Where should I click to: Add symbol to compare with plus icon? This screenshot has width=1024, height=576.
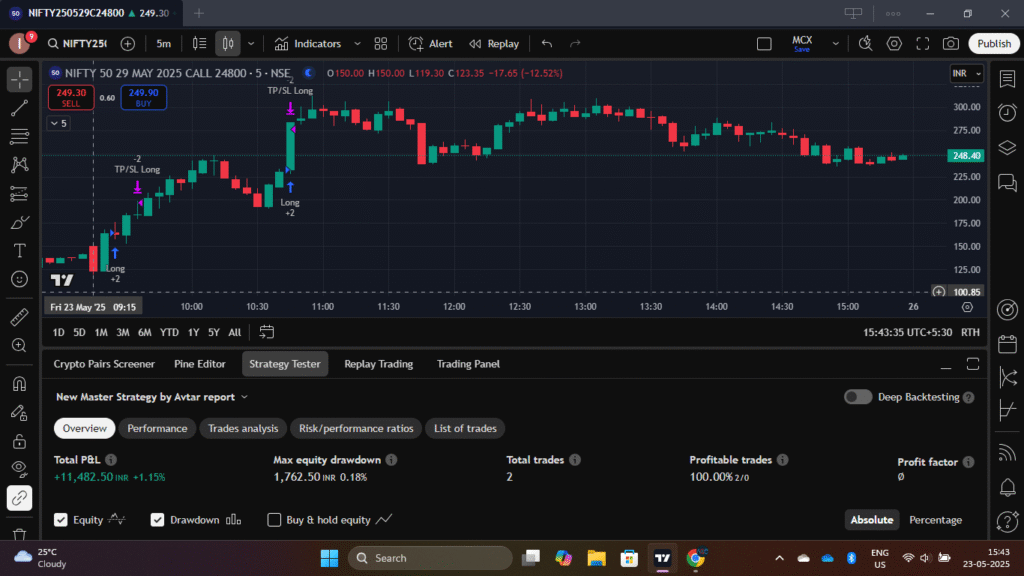[128, 44]
